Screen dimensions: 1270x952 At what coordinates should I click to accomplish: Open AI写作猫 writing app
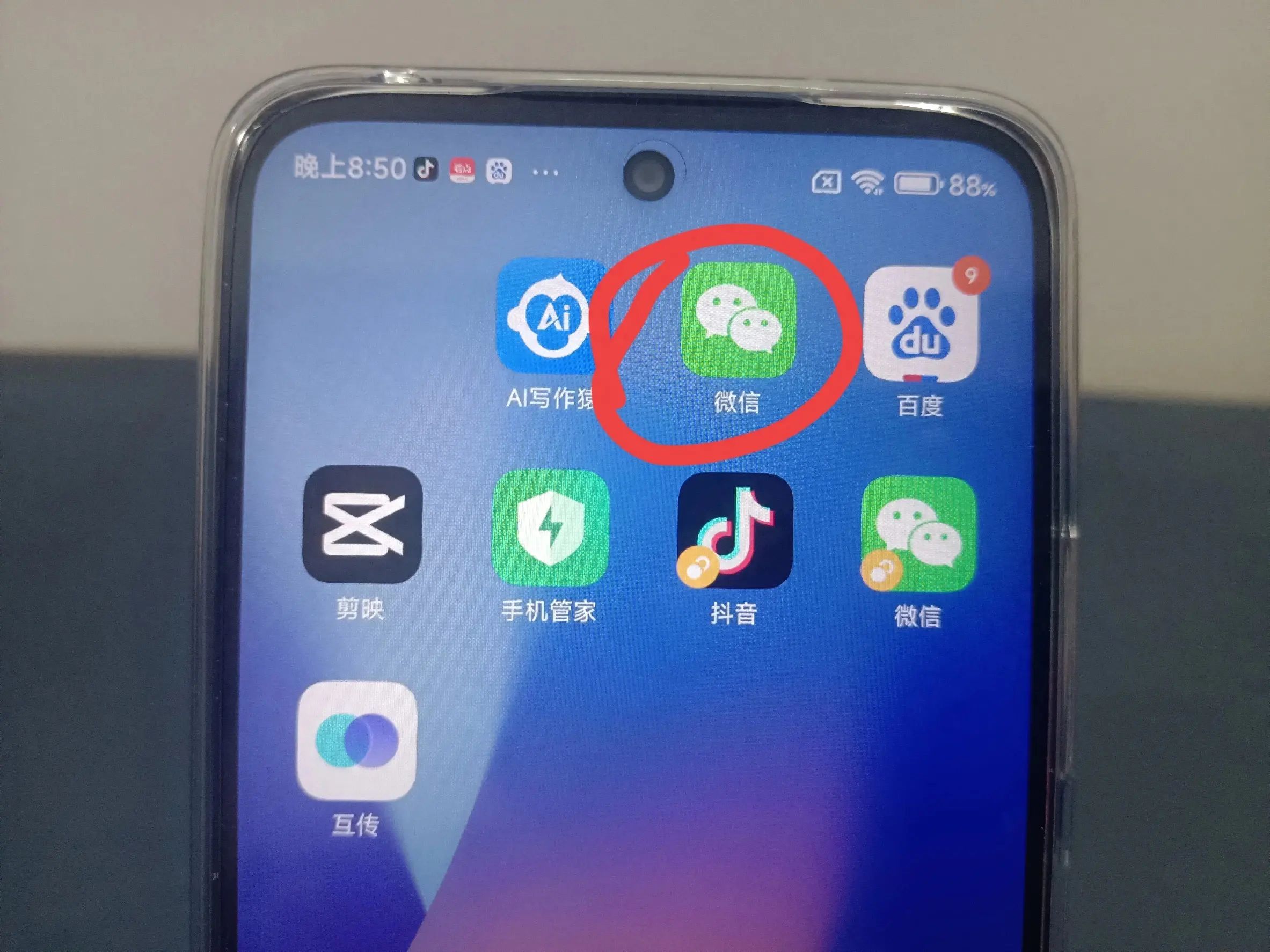[530, 310]
